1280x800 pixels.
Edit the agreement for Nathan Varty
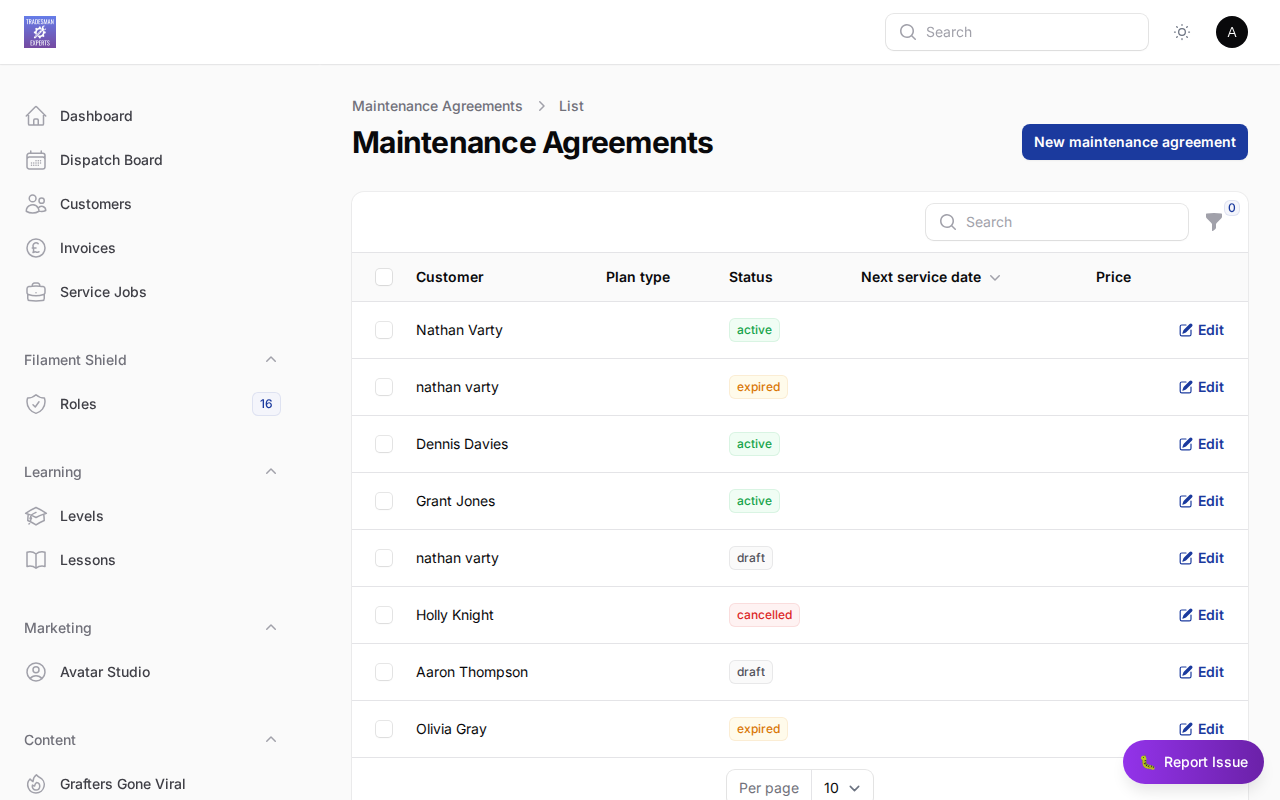(x=1201, y=330)
